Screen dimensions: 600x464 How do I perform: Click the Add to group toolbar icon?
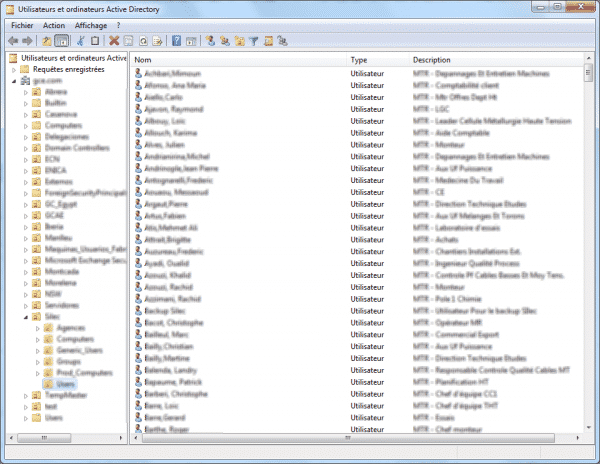click(282, 41)
